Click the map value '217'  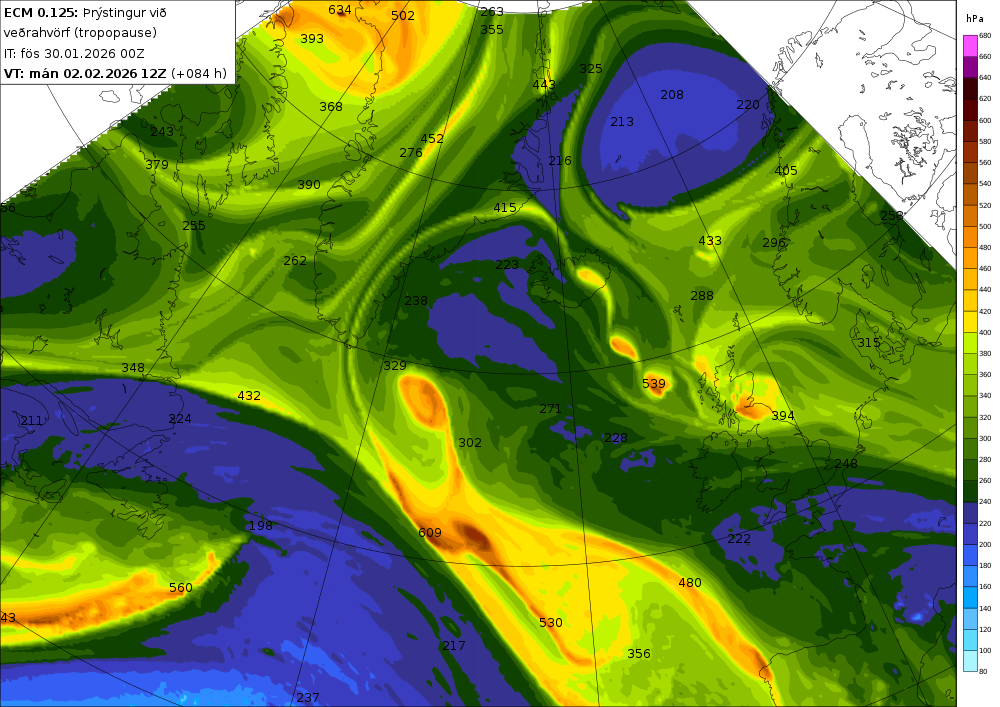click(x=453, y=646)
